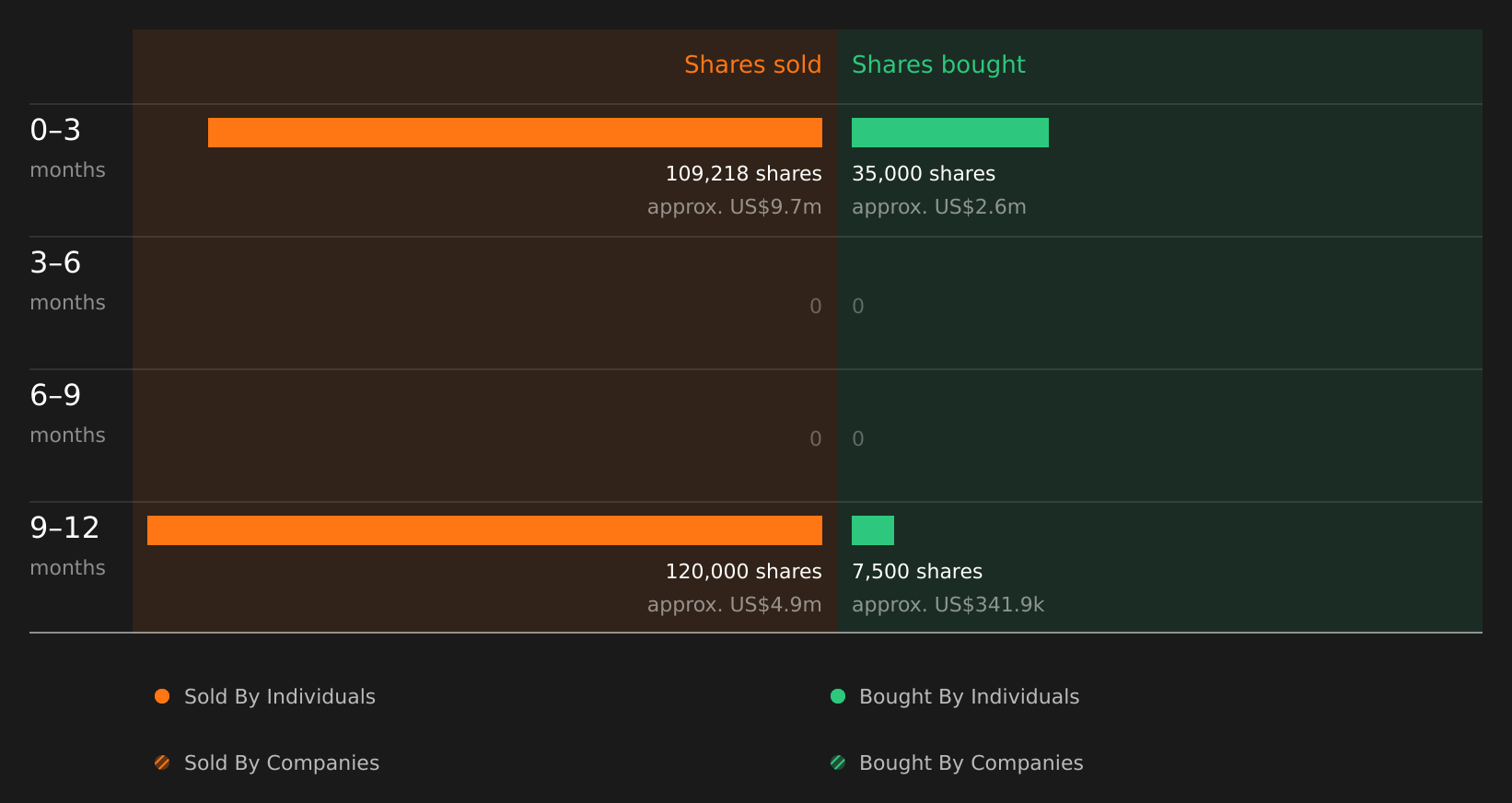Click the orange 9–12 months shares sold bar

484,530
